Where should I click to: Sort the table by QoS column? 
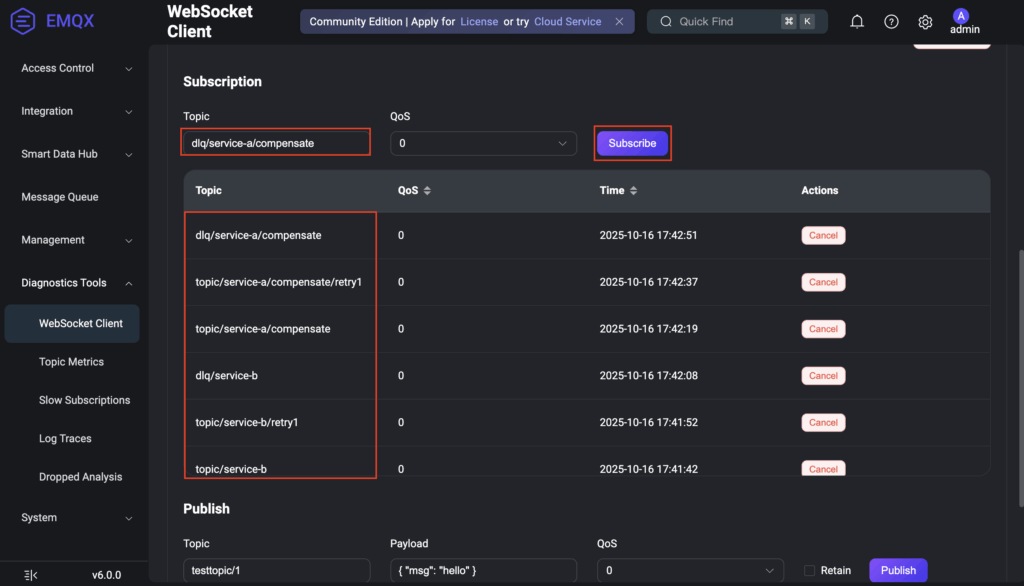[427, 190]
